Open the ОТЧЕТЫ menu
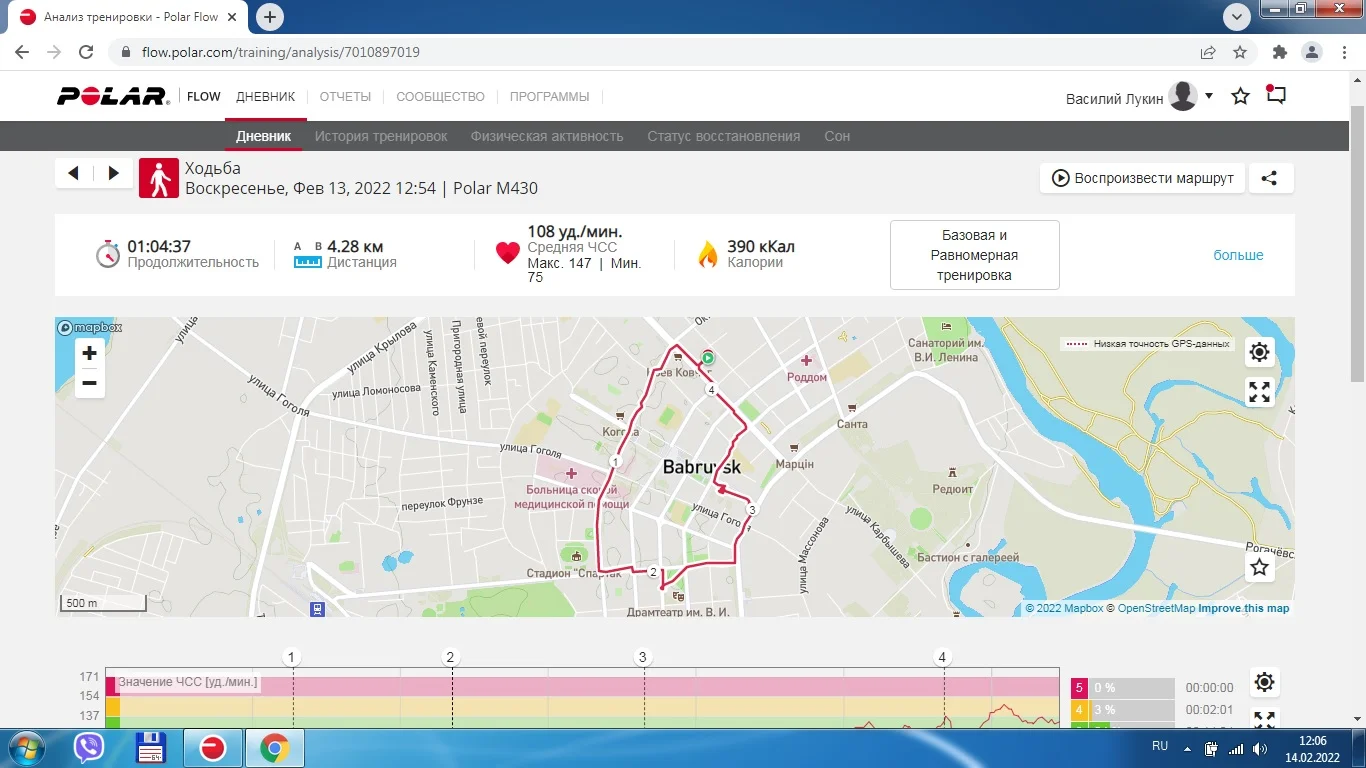The image size is (1366, 768). point(345,97)
